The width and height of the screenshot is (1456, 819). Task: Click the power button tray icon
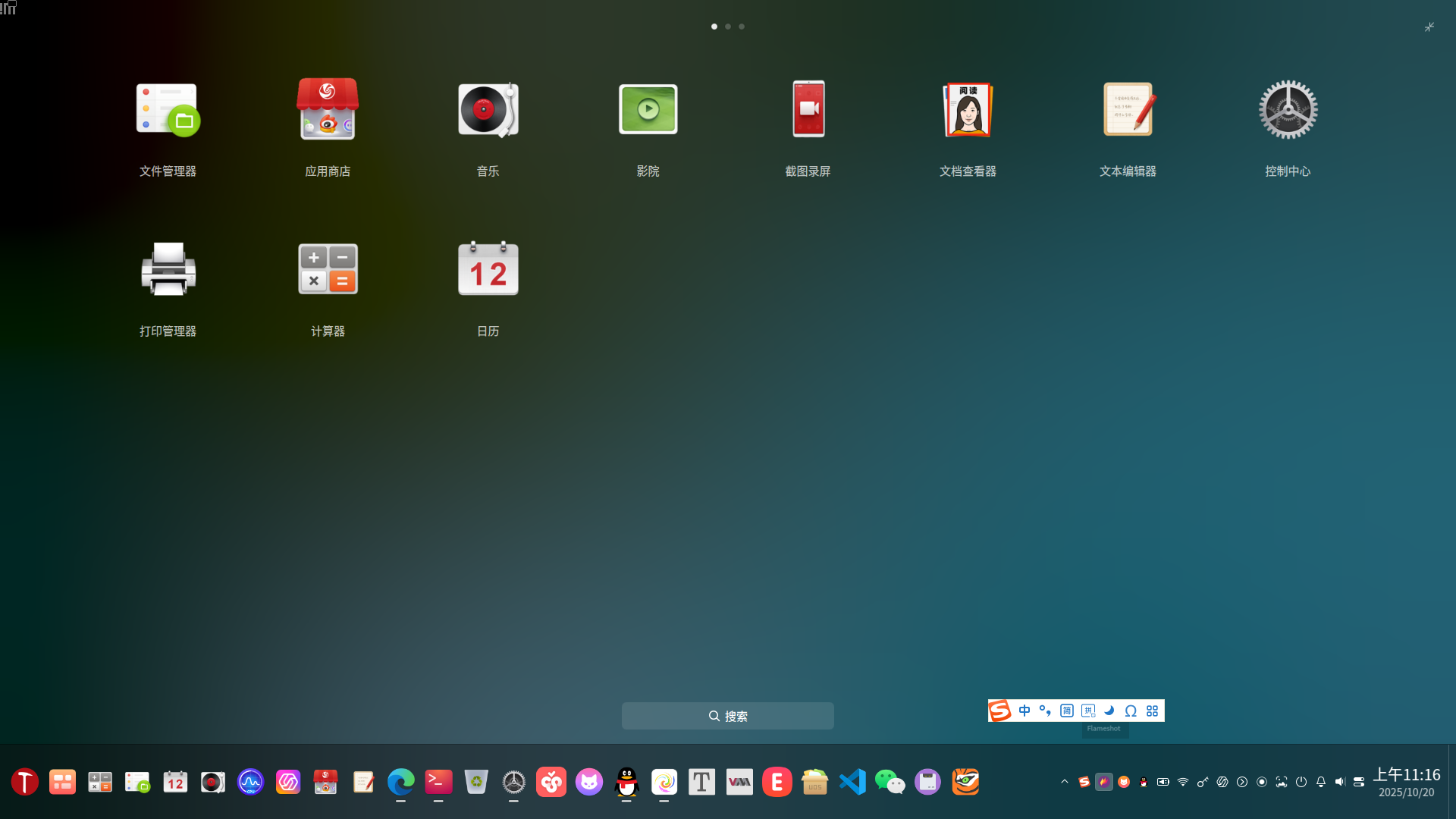pyautogui.click(x=1301, y=782)
